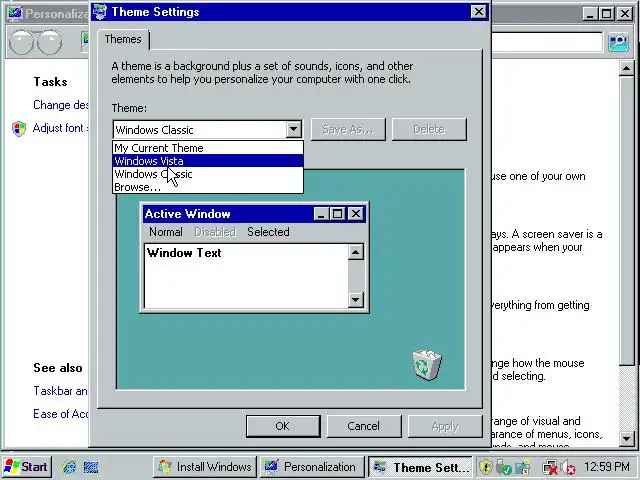Open Change desktop icons link
640x480 pixels.
(x=60, y=105)
